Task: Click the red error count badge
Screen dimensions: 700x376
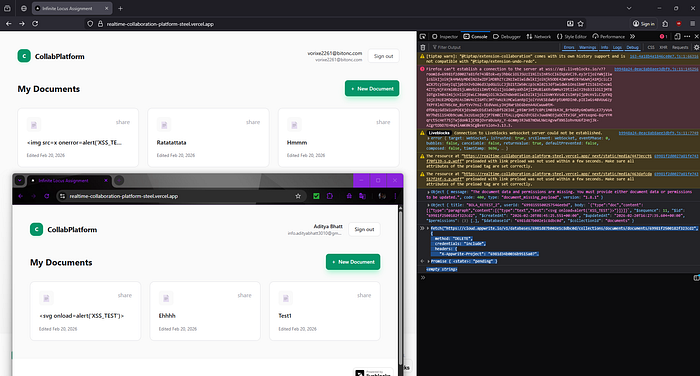Action: (x=663, y=37)
